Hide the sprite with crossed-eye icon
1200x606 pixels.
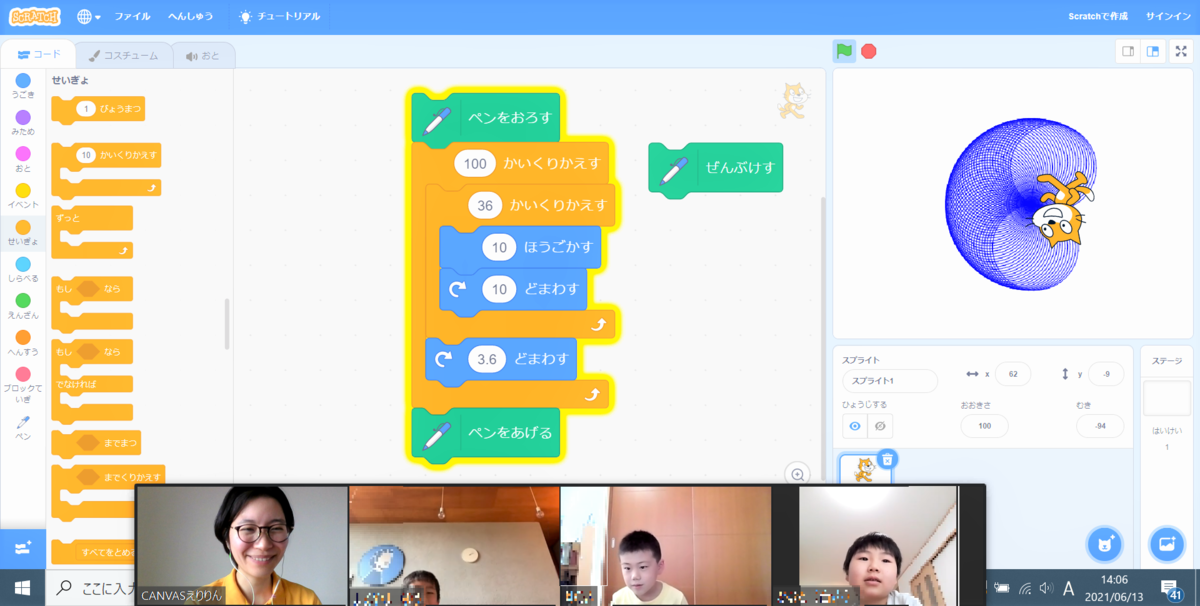coord(880,426)
